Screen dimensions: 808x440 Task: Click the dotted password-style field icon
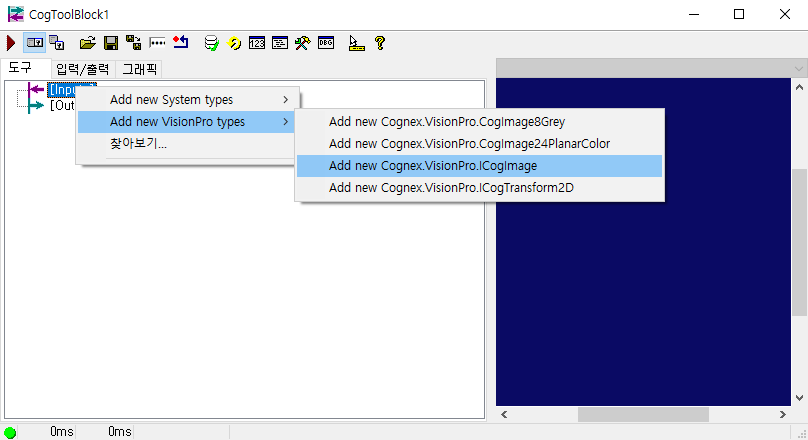[157, 43]
